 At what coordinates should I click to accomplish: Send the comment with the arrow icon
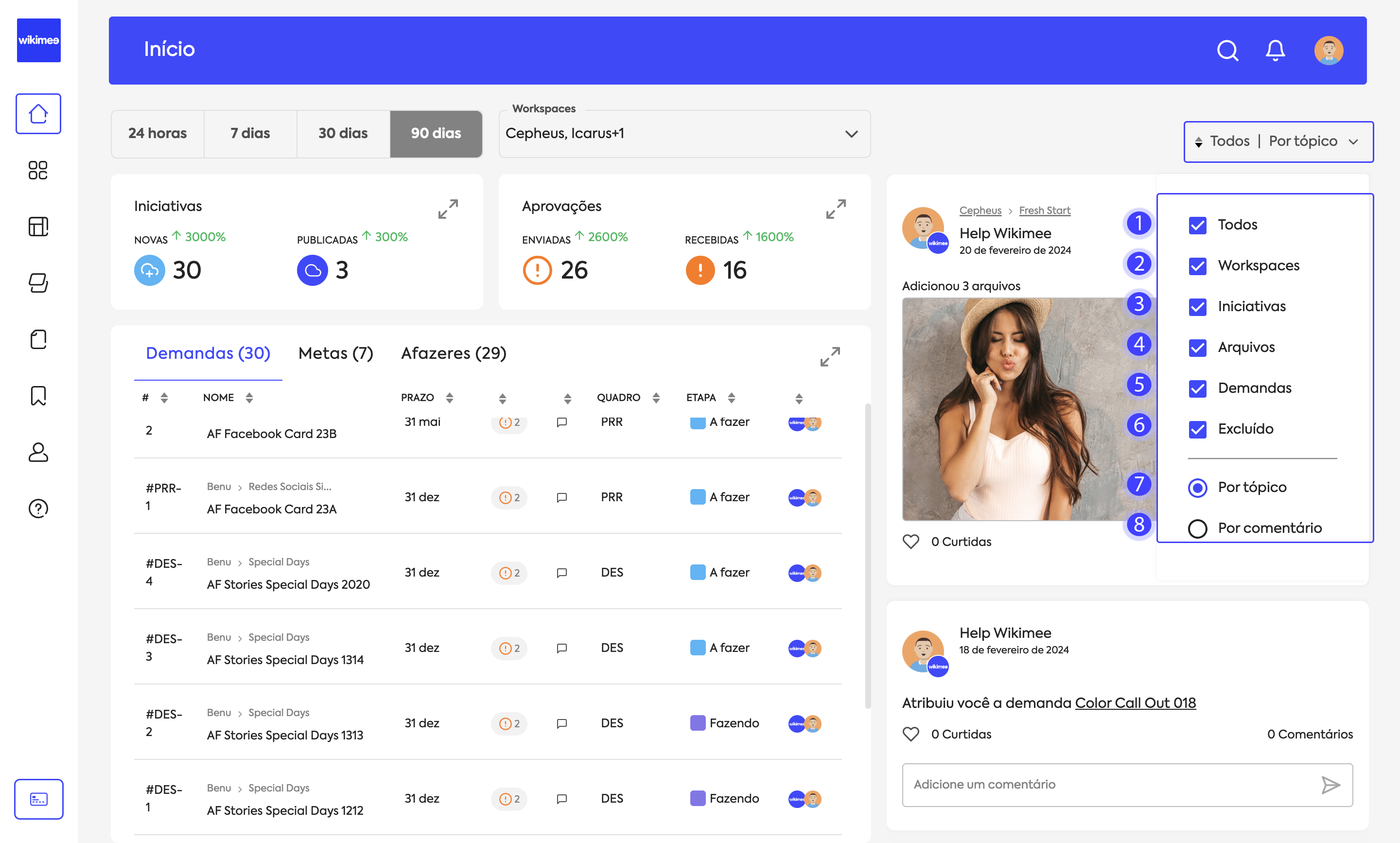tap(1330, 785)
